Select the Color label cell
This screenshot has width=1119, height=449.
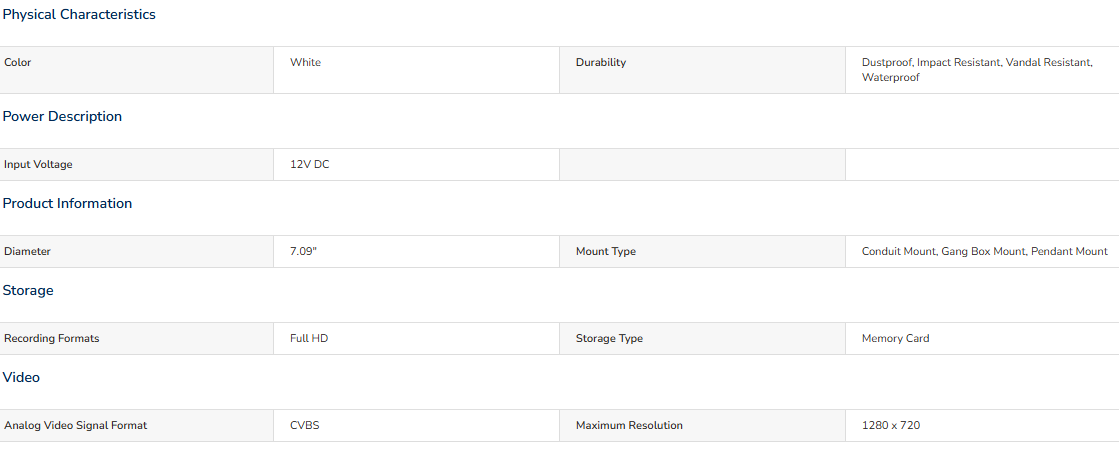coord(136,70)
